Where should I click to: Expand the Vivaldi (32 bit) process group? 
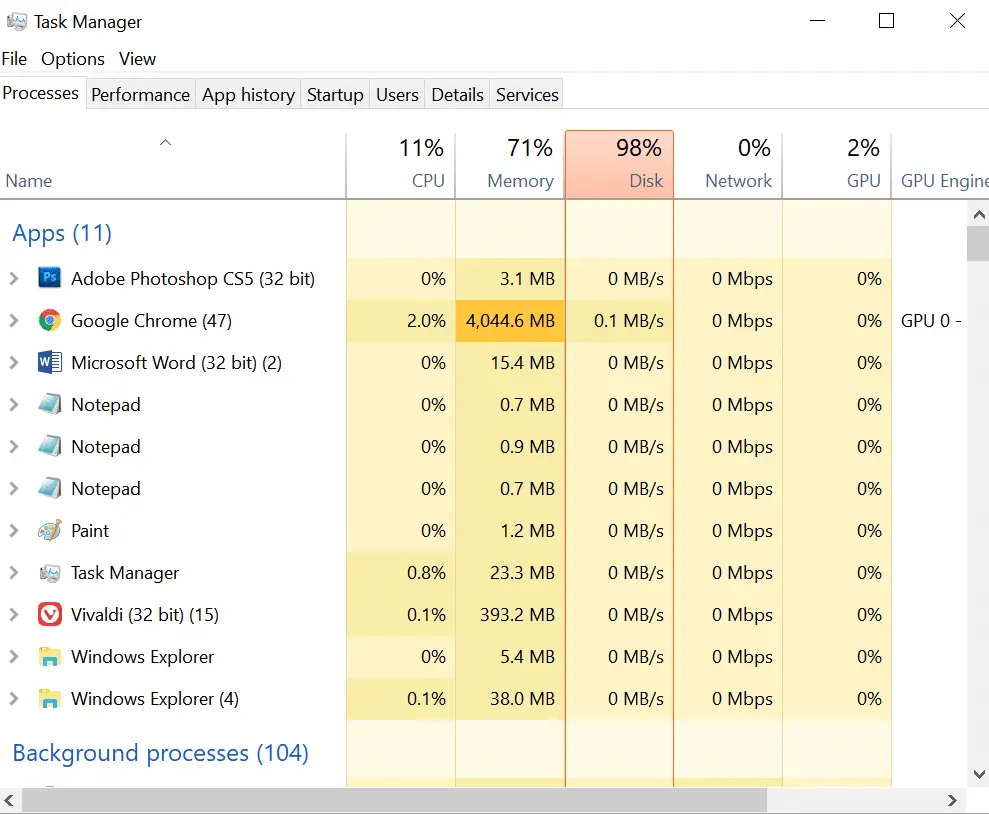(x=14, y=614)
